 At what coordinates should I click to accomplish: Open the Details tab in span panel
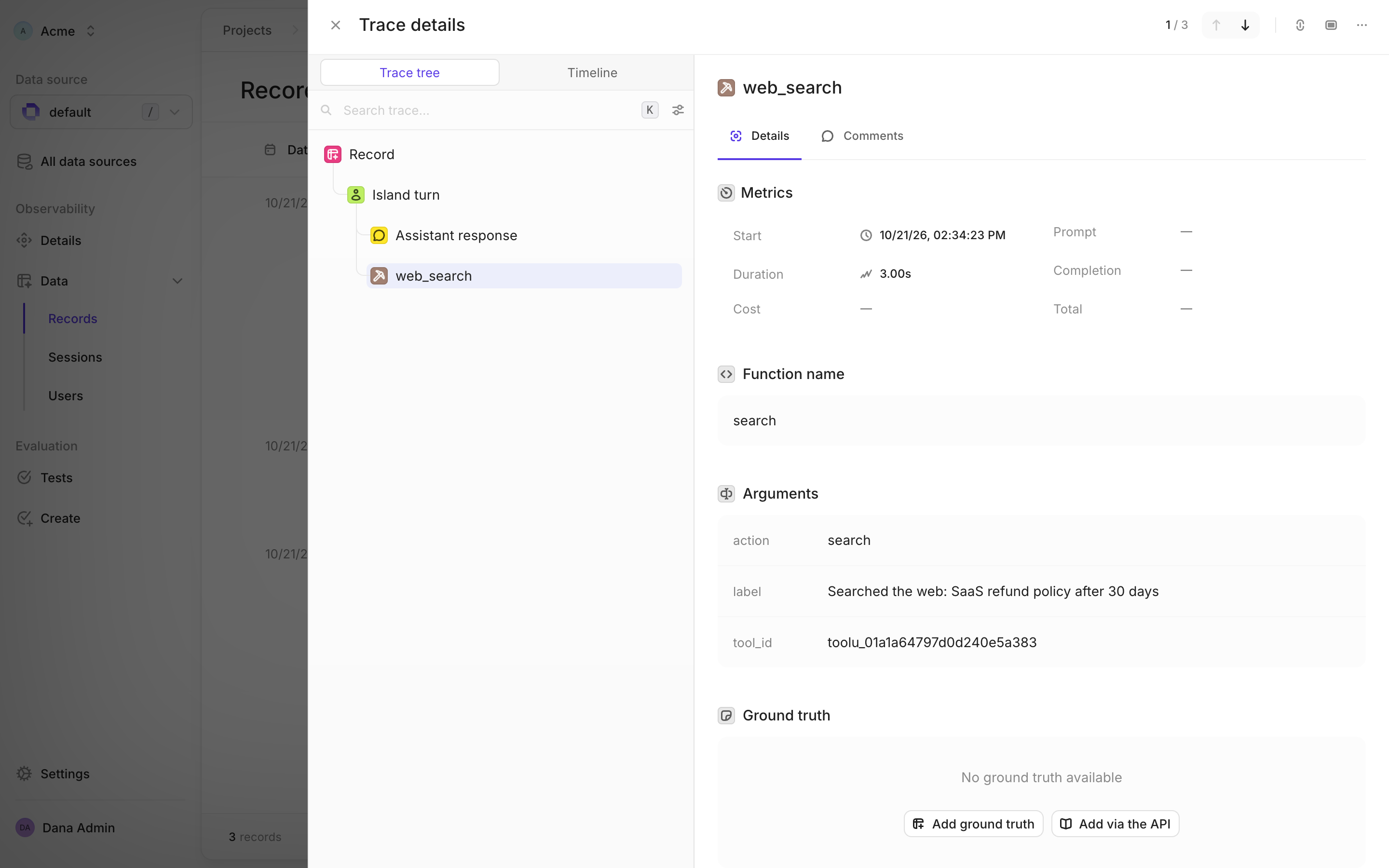759,136
